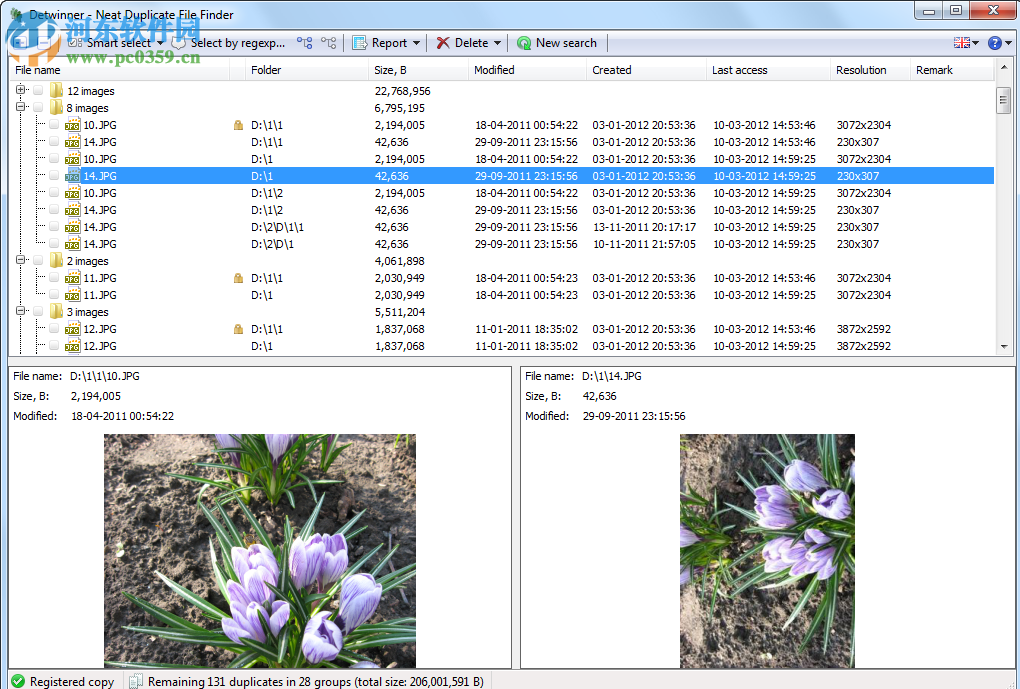This screenshot has height=689, width=1020.
Task: Click the expand-all groups tree icon
Action: coord(304,43)
